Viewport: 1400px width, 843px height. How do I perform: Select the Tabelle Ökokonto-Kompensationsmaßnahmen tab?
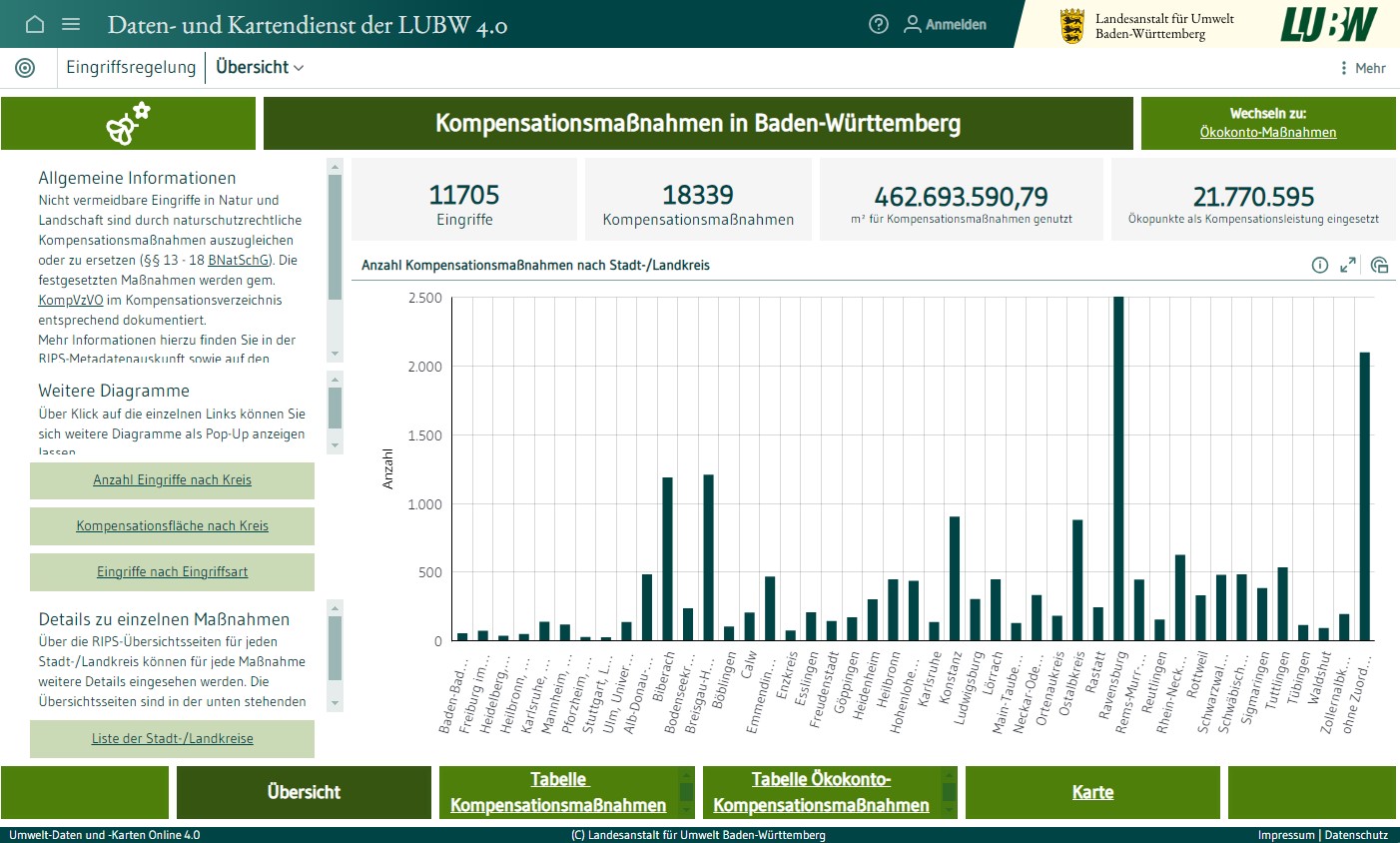821,792
